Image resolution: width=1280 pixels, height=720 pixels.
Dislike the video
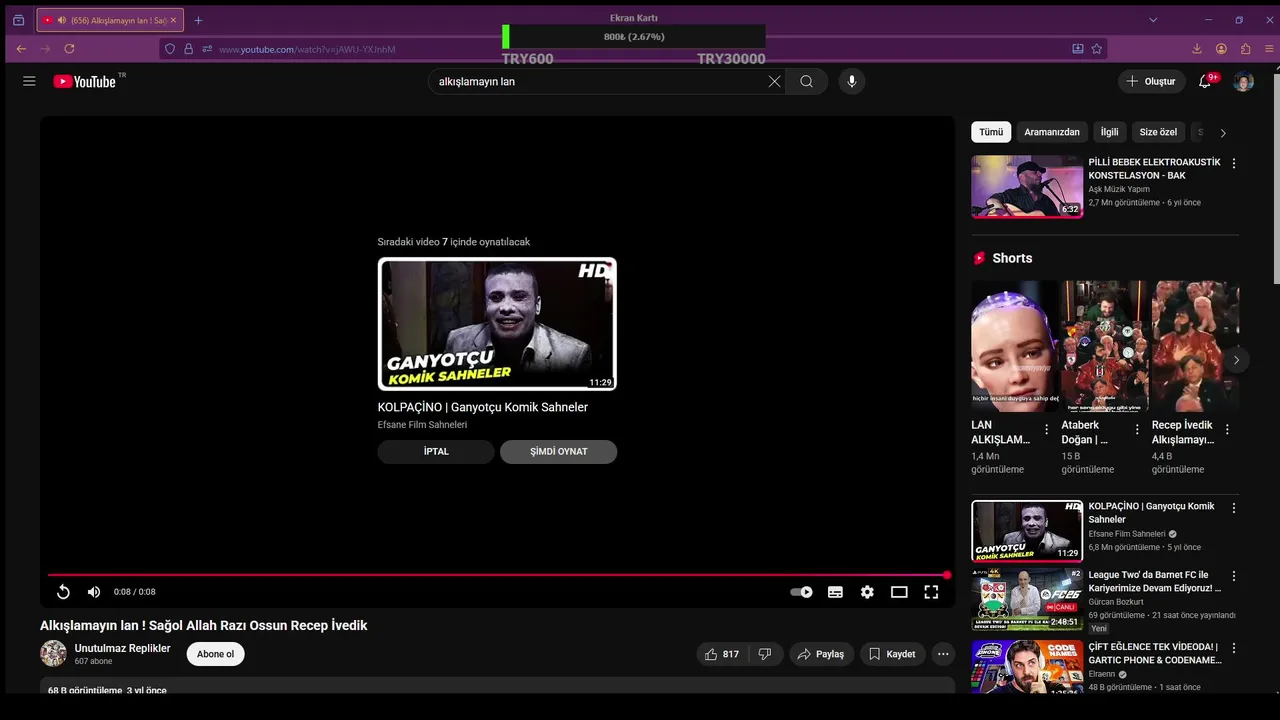pyautogui.click(x=765, y=654)
